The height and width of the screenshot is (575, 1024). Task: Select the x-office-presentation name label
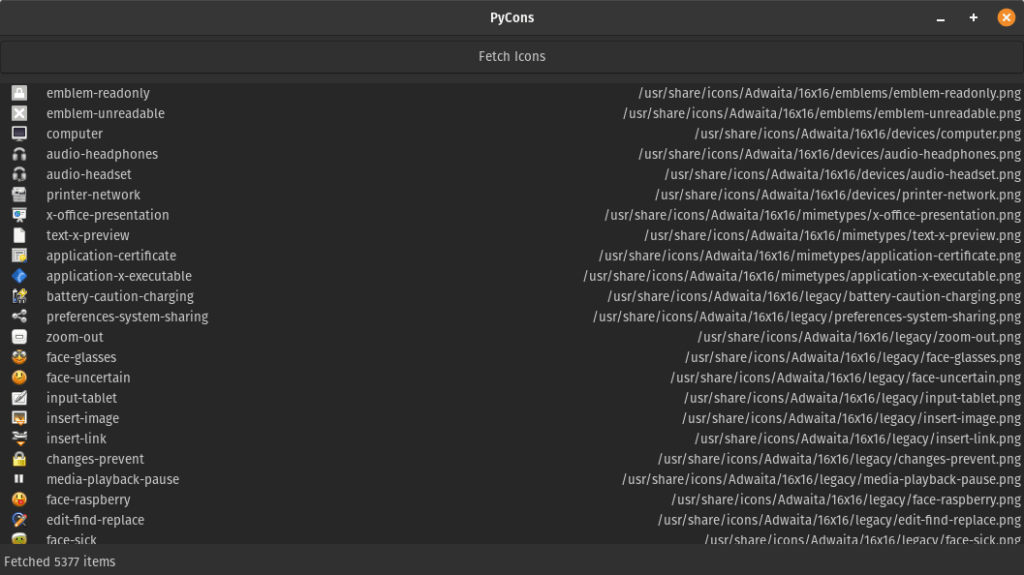107,215
